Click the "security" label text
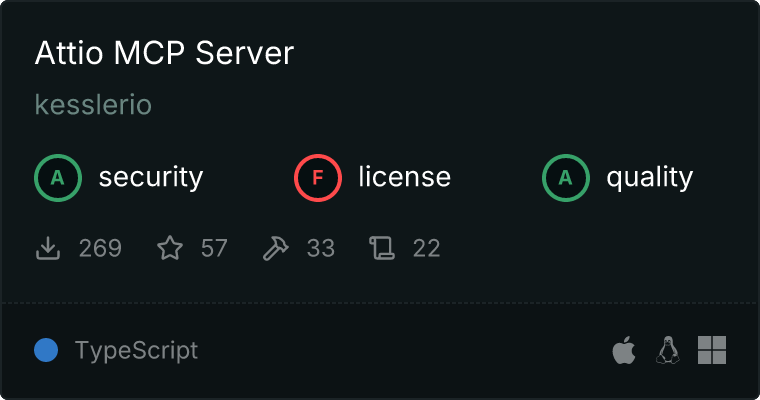760x400 pixels. click(150, 178)
